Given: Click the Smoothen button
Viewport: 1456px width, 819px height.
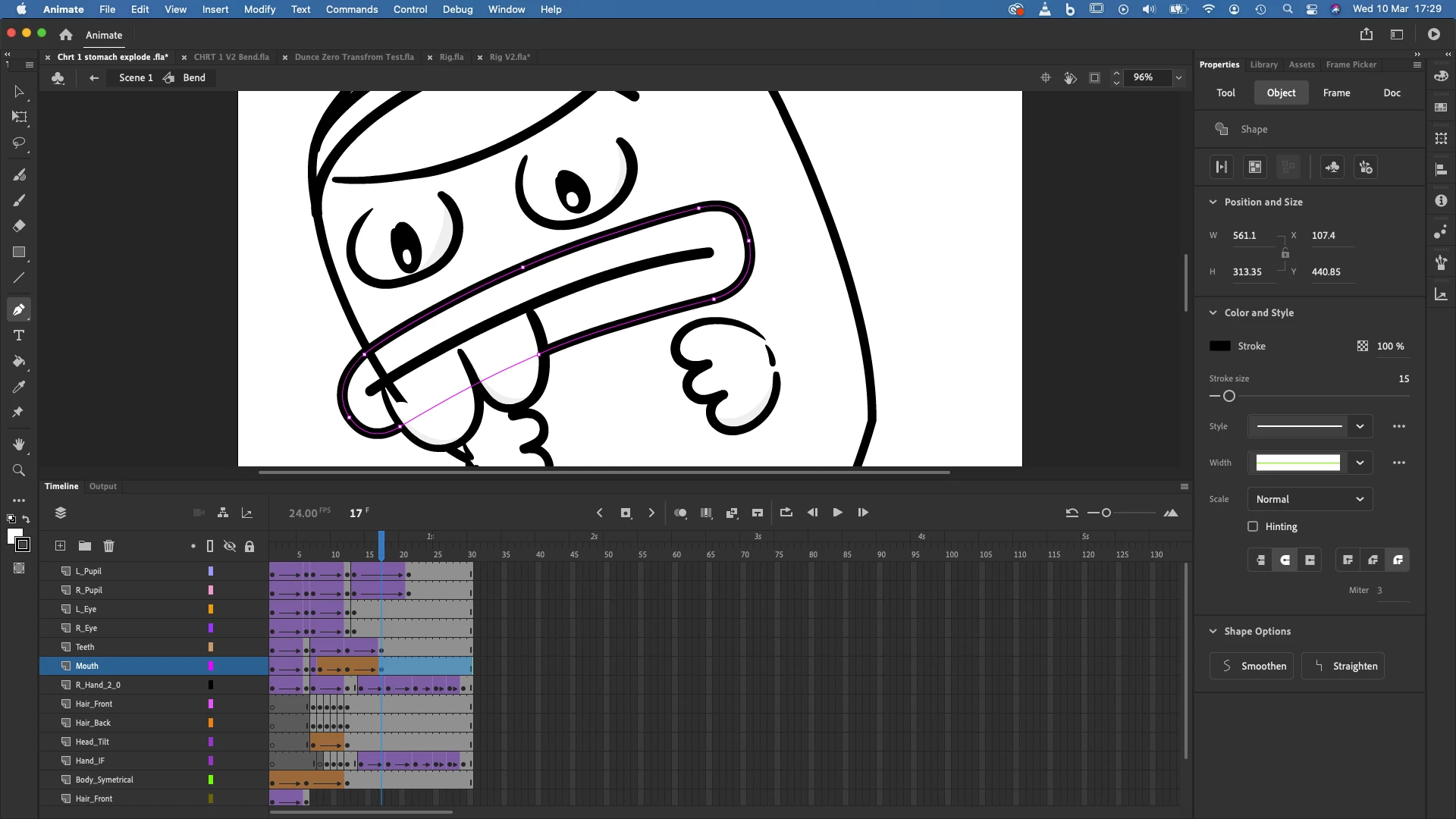Looking at the screenshot, I should click(x=1251, y=666).
